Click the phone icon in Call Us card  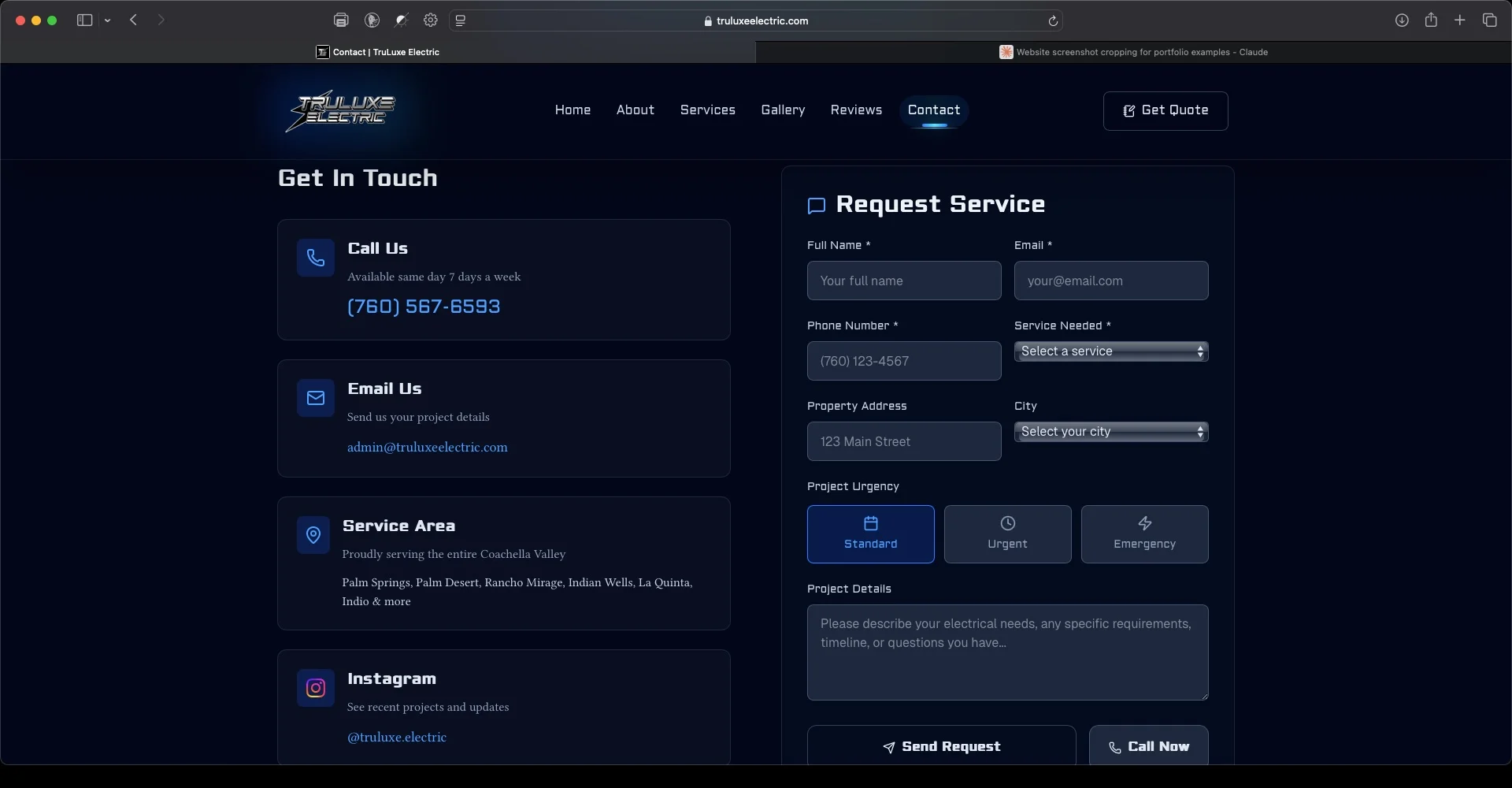tap(315, 258)
